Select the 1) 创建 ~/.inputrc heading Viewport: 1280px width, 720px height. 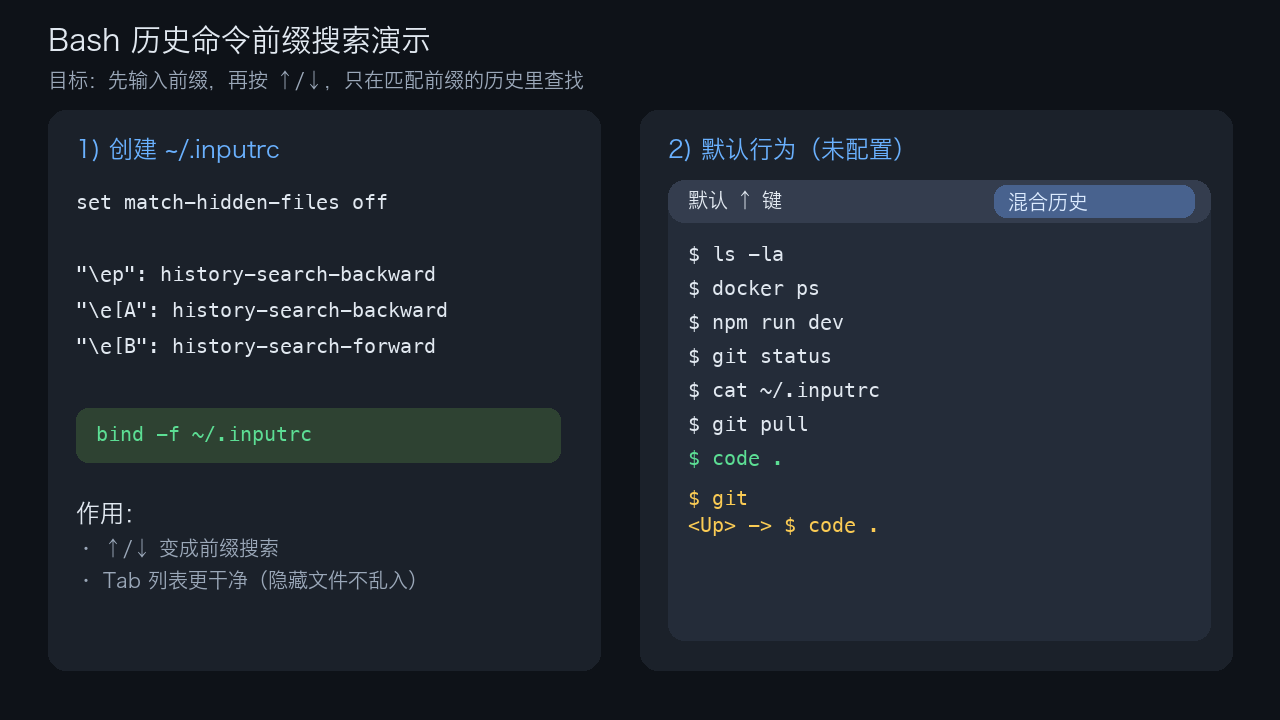pos(179,150)
